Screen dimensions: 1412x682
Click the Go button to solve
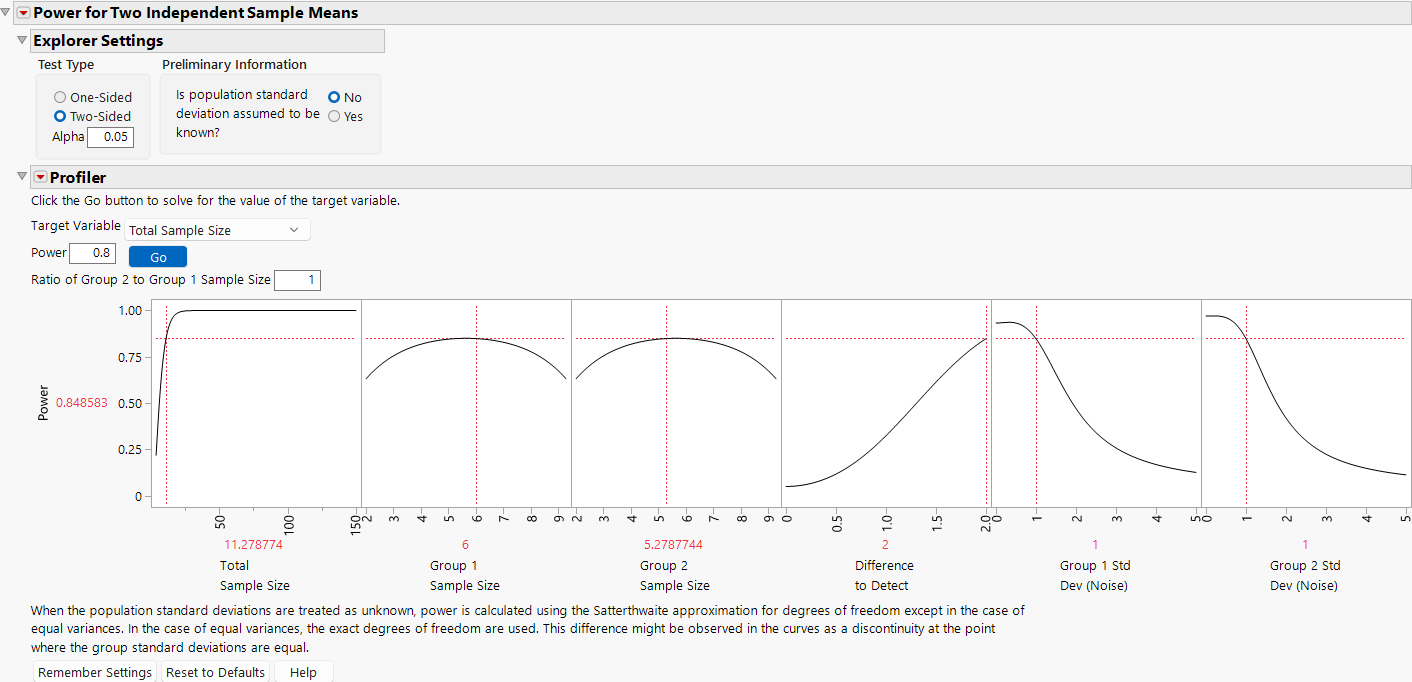pos(157,256)
